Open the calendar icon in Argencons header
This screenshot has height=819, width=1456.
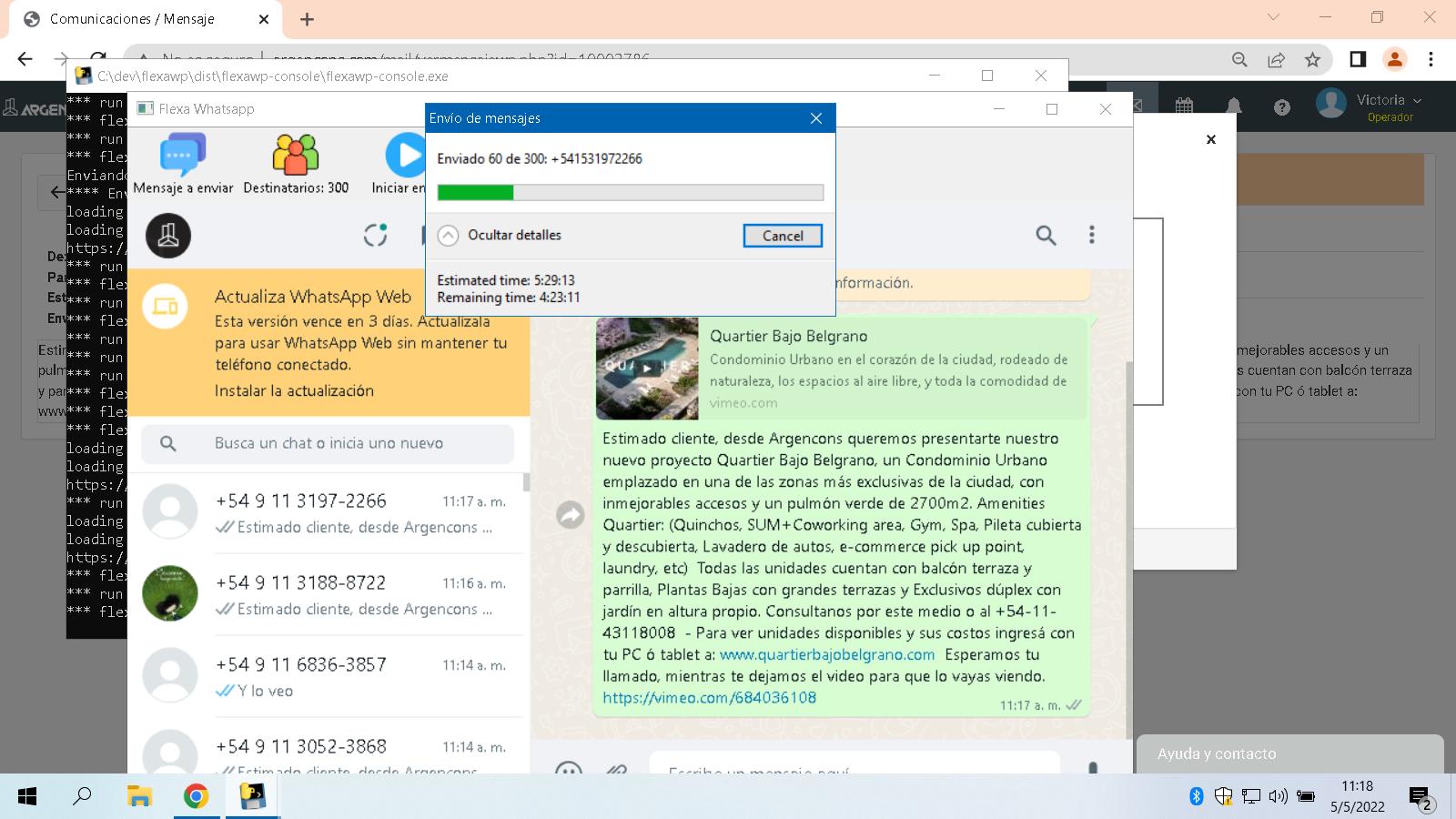coord(1184,106)
